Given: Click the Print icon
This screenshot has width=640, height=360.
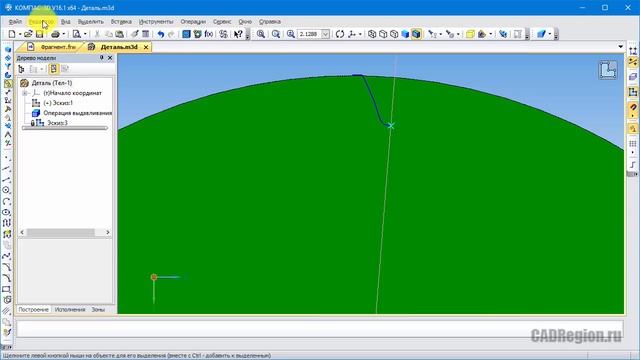Looking at the screenshot, I should (x=56, y=34).
